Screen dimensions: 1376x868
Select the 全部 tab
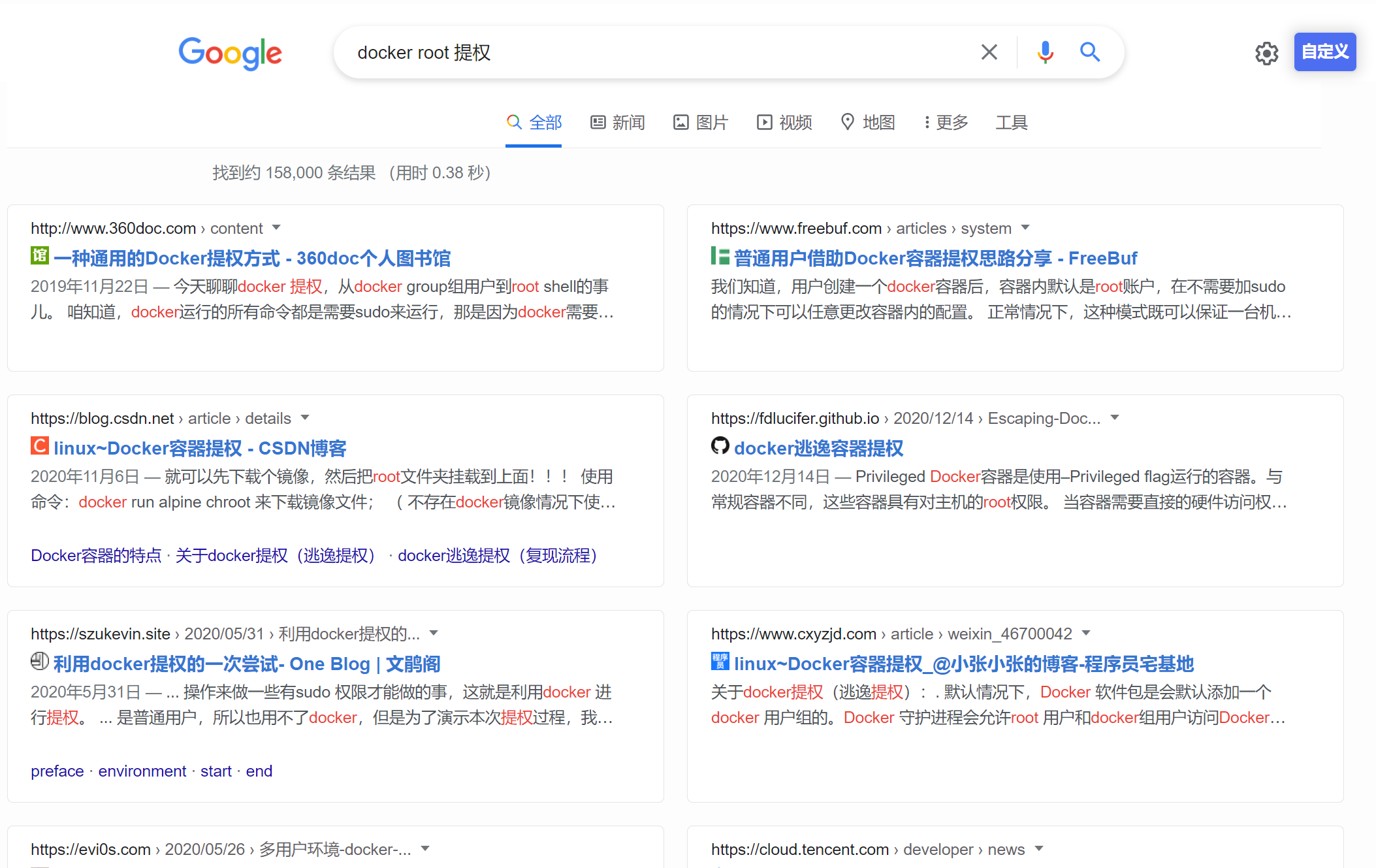pyautogui.click(x=534, y=123)
